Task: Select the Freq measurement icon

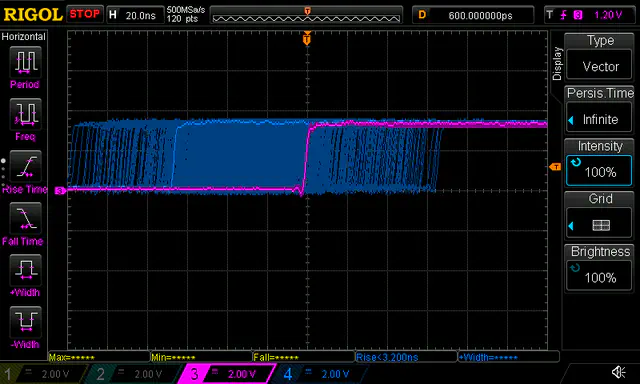Action: (x=25, y=114)
